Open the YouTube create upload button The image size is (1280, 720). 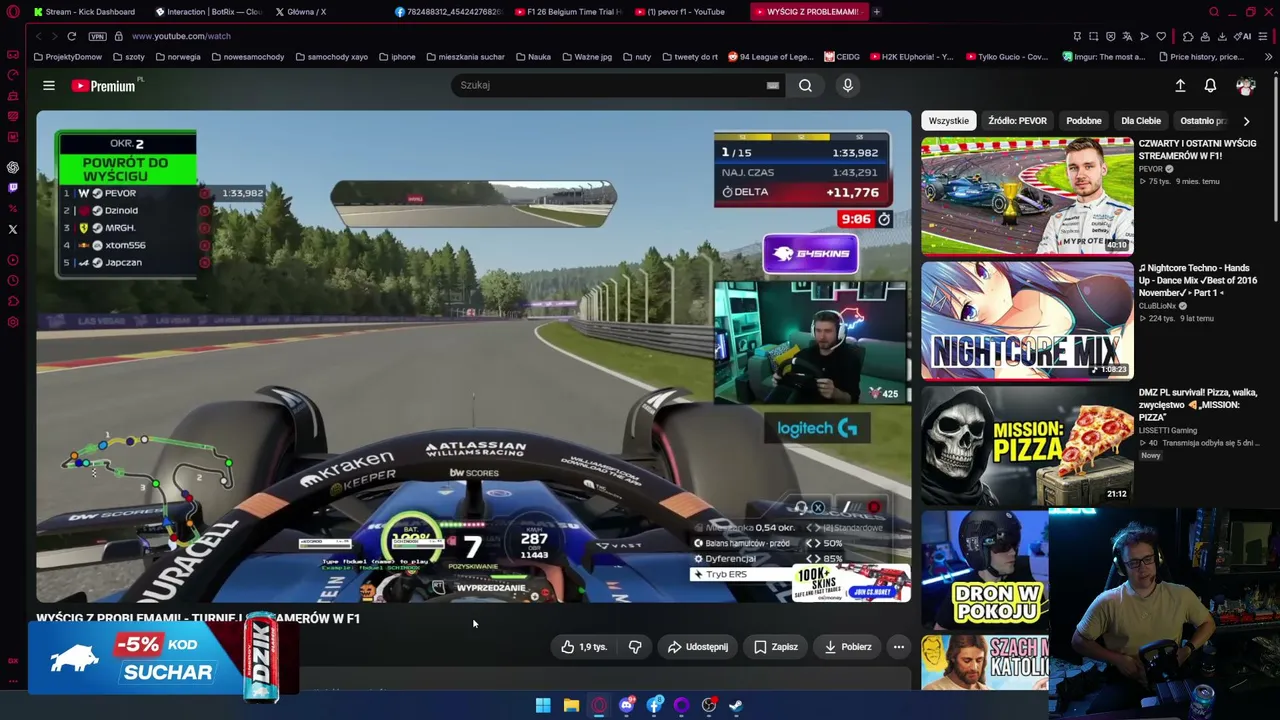coord(1180,86)
